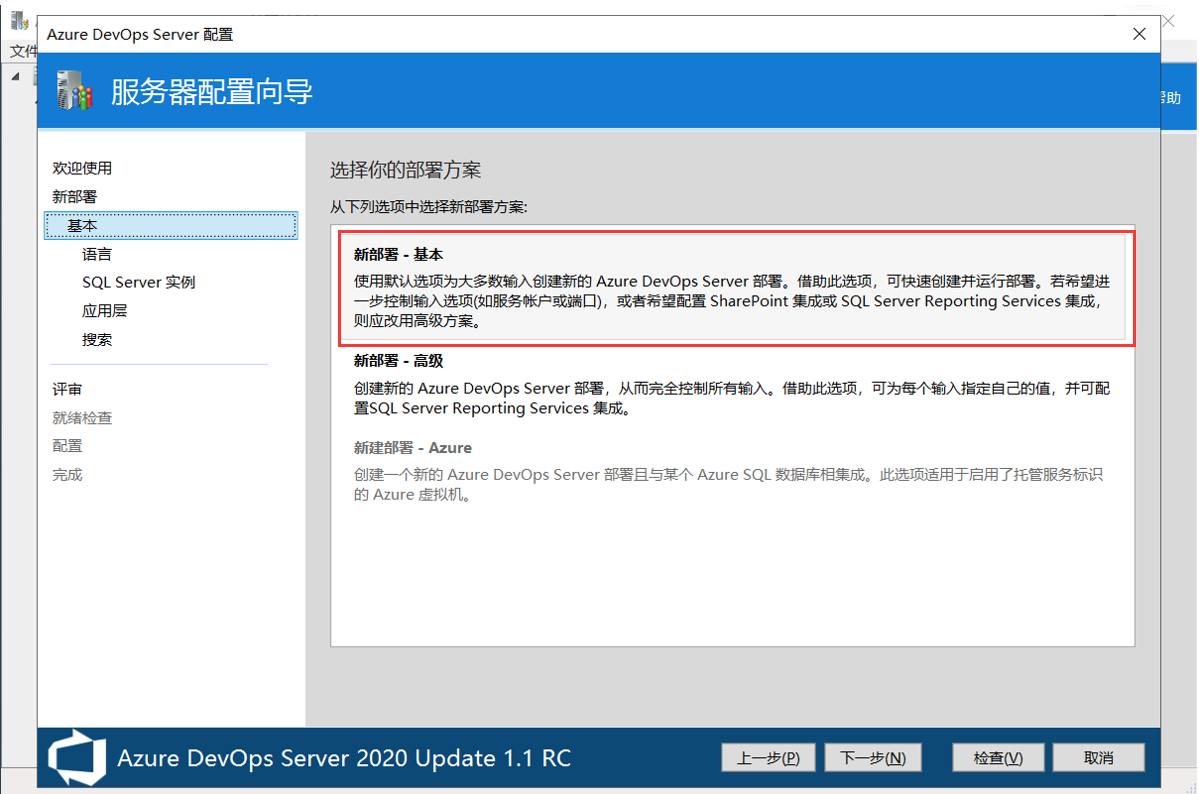Click the 取消 button
Viewport: 1199px width, 794px height.
[1098, 758]
